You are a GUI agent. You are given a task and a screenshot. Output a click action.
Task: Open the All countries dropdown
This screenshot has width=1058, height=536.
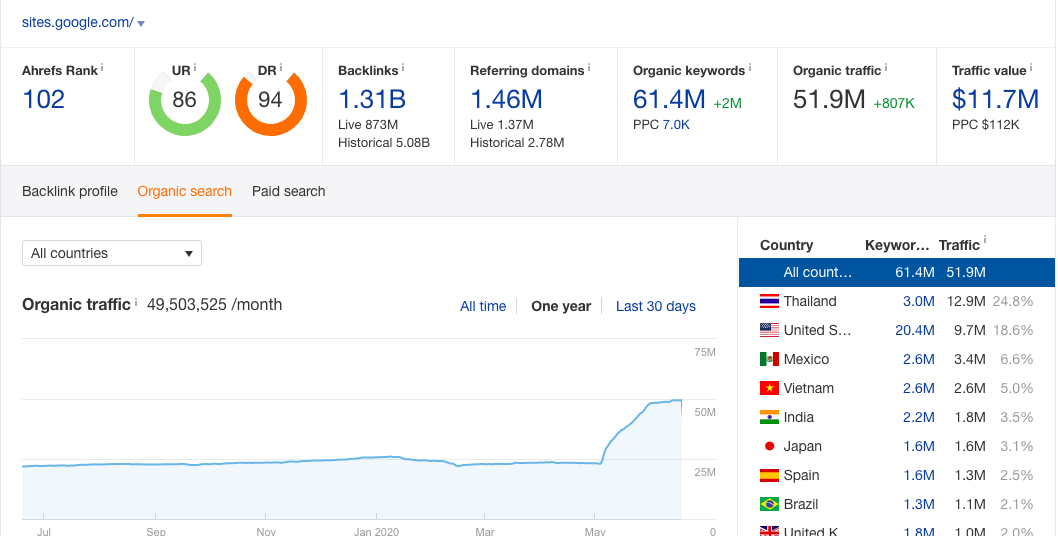pos(112,253)
